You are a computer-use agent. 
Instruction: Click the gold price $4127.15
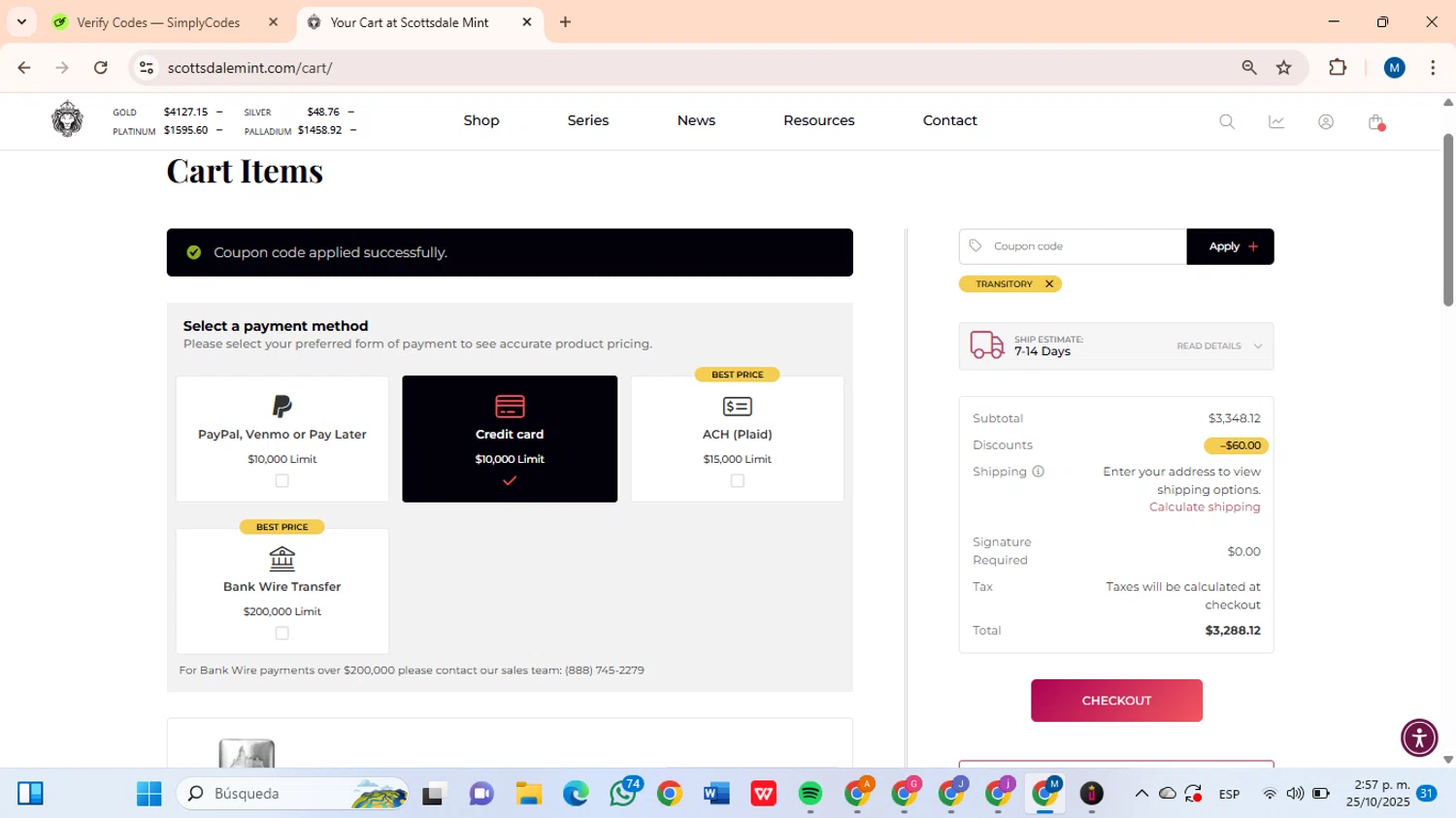point(185,112)
